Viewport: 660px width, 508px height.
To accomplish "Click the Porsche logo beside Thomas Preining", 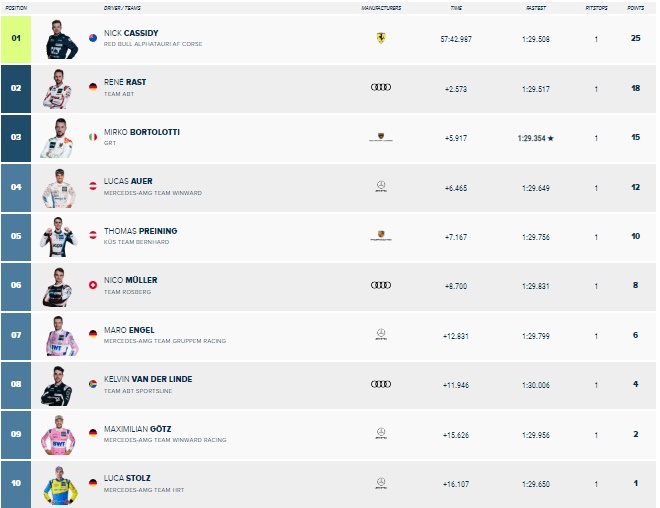I will click(381, 236).
